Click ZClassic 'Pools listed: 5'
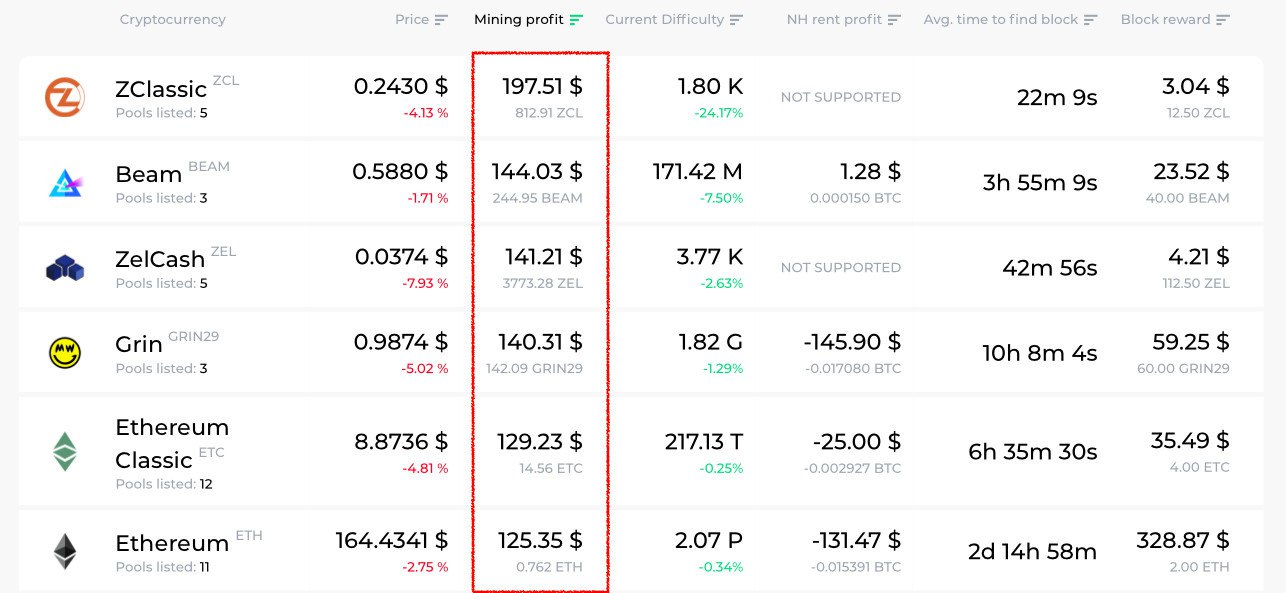The image size is (1286, 593). 161,113
